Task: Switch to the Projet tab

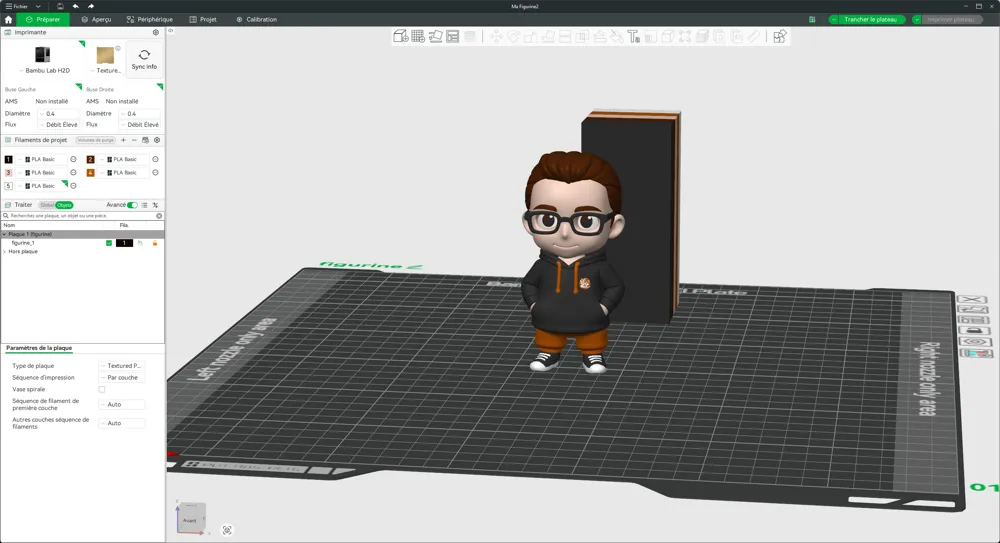Action: 203,20
